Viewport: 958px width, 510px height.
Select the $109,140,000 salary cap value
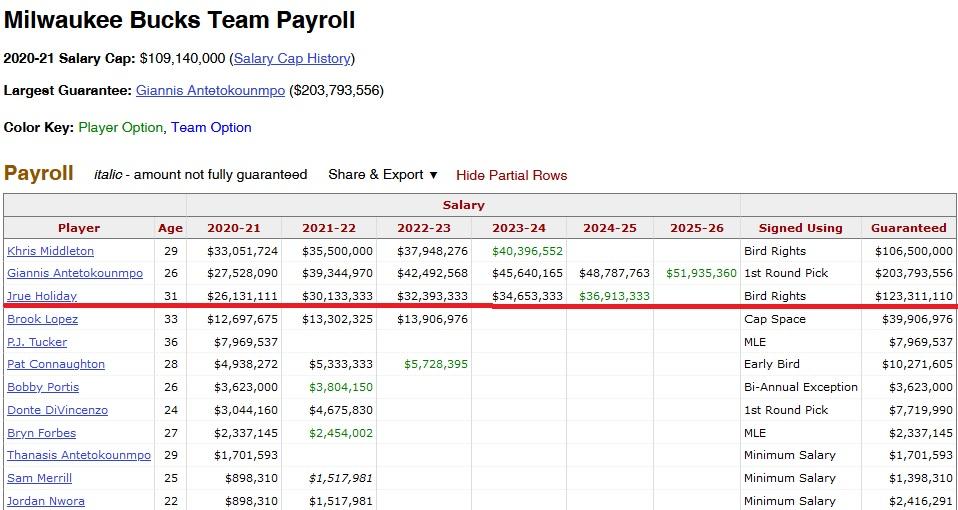click(183, 59)
